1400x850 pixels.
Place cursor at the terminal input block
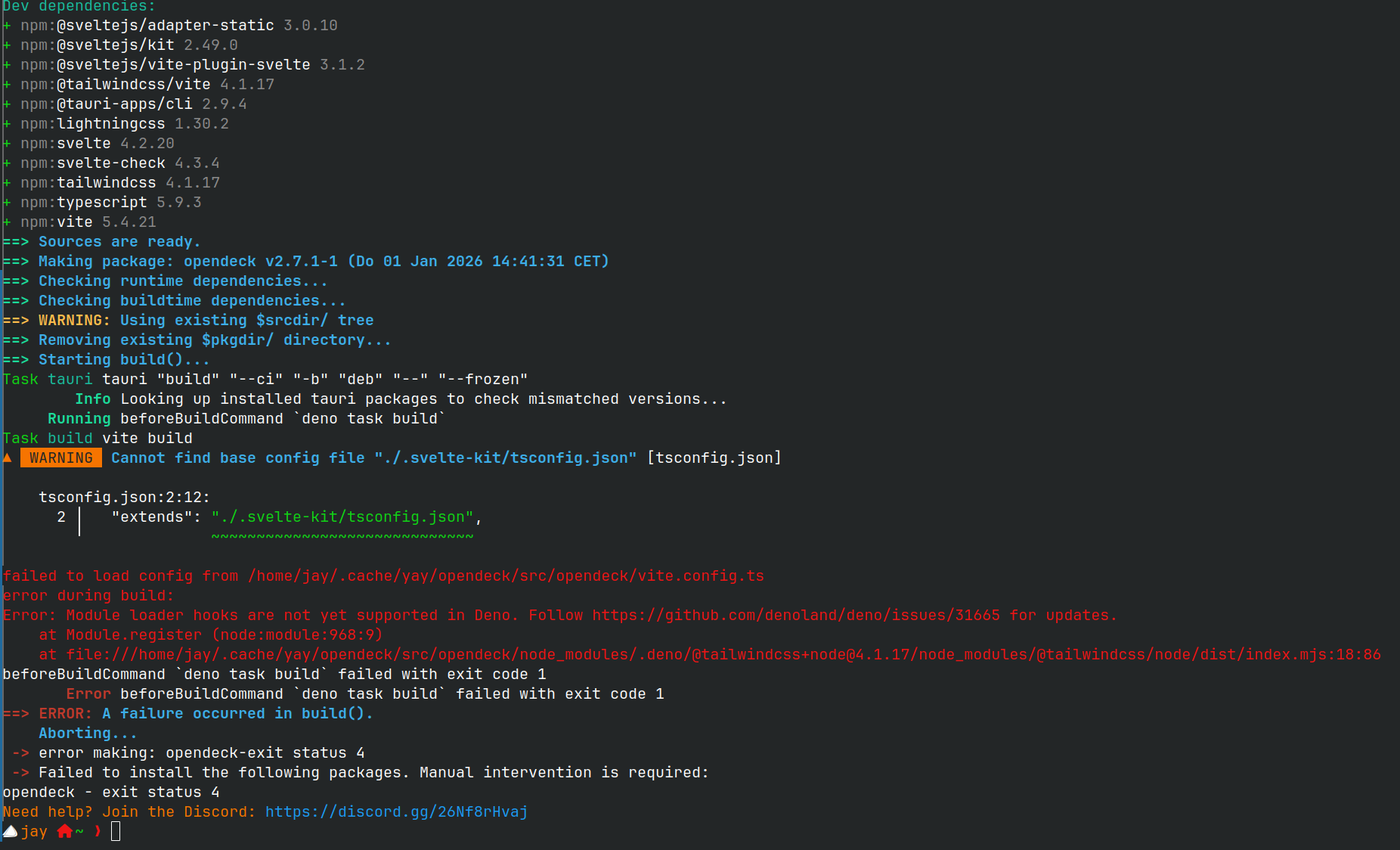pyautogui.click(x=116, y=831)
